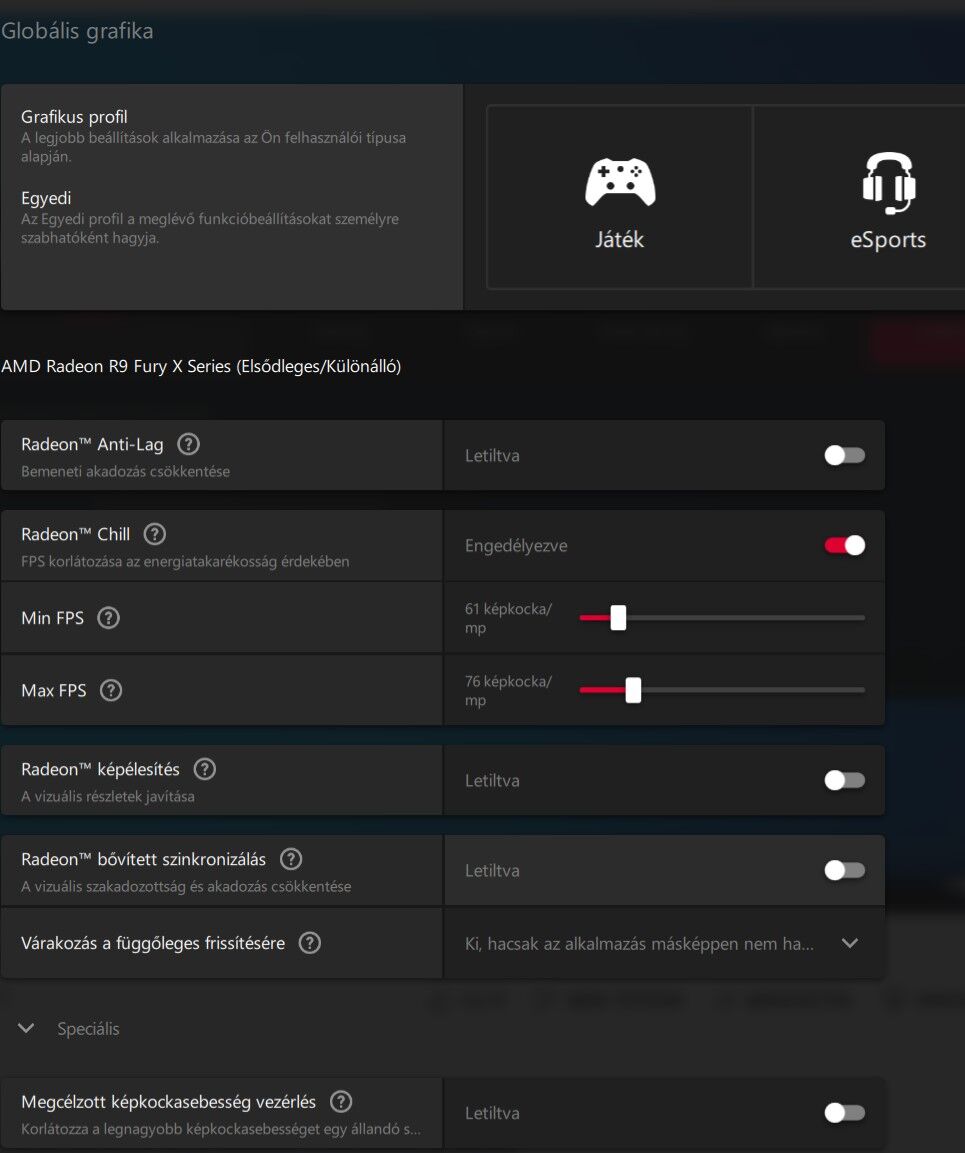
Task: Click the Engedélyezve status text
Action: (x=516, y=546)
